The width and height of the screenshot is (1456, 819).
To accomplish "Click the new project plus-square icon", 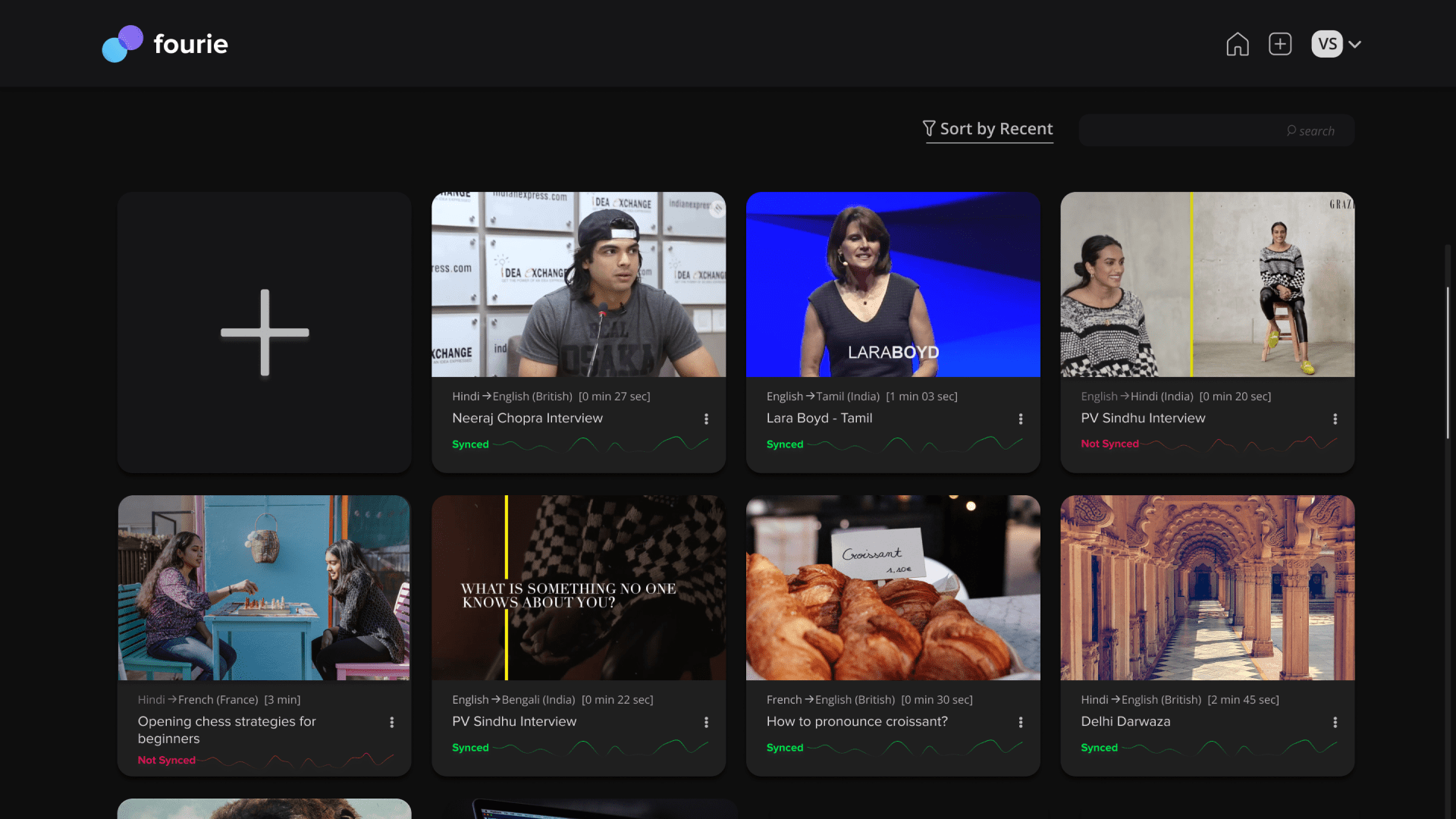I will click(1280, 44).
